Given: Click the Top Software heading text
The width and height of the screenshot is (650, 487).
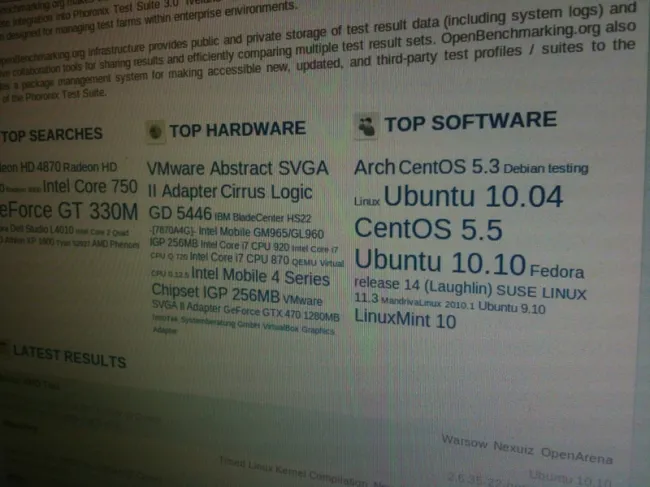Looking at the screenshot, I should [471, 122].
